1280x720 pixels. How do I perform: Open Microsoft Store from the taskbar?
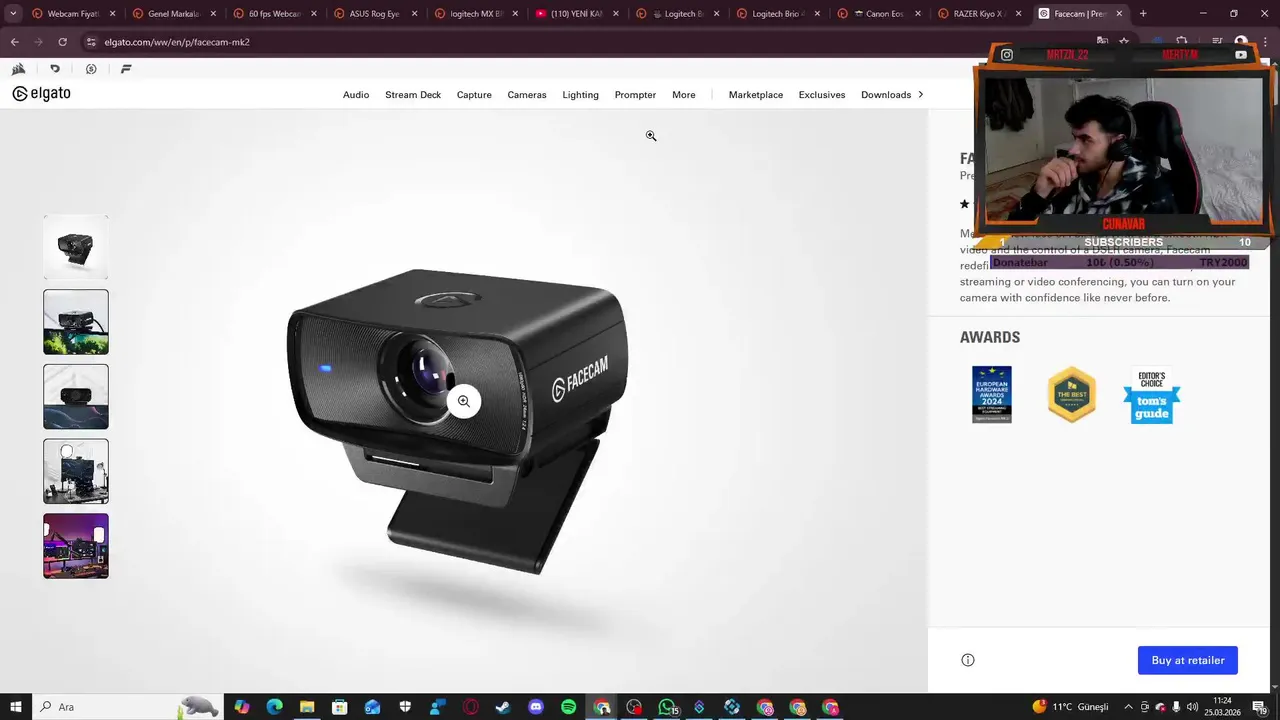click(340, 707)
